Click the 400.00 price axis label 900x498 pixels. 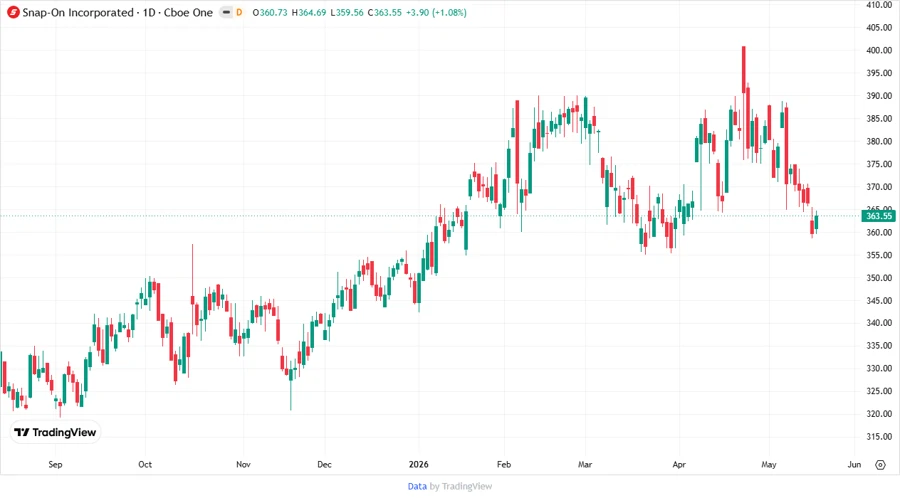[x=879, y=50]
